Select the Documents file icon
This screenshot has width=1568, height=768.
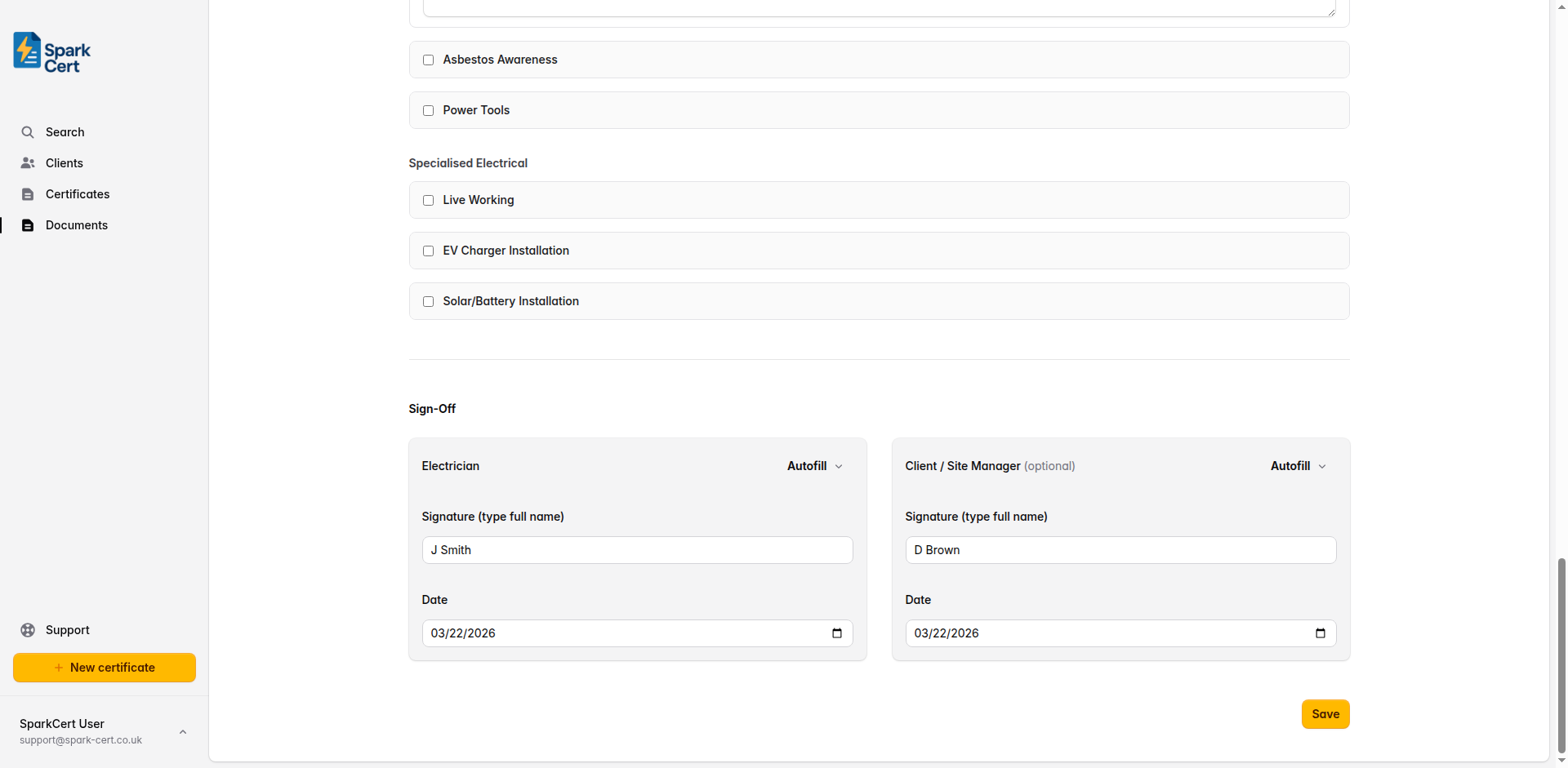(28, 224)
